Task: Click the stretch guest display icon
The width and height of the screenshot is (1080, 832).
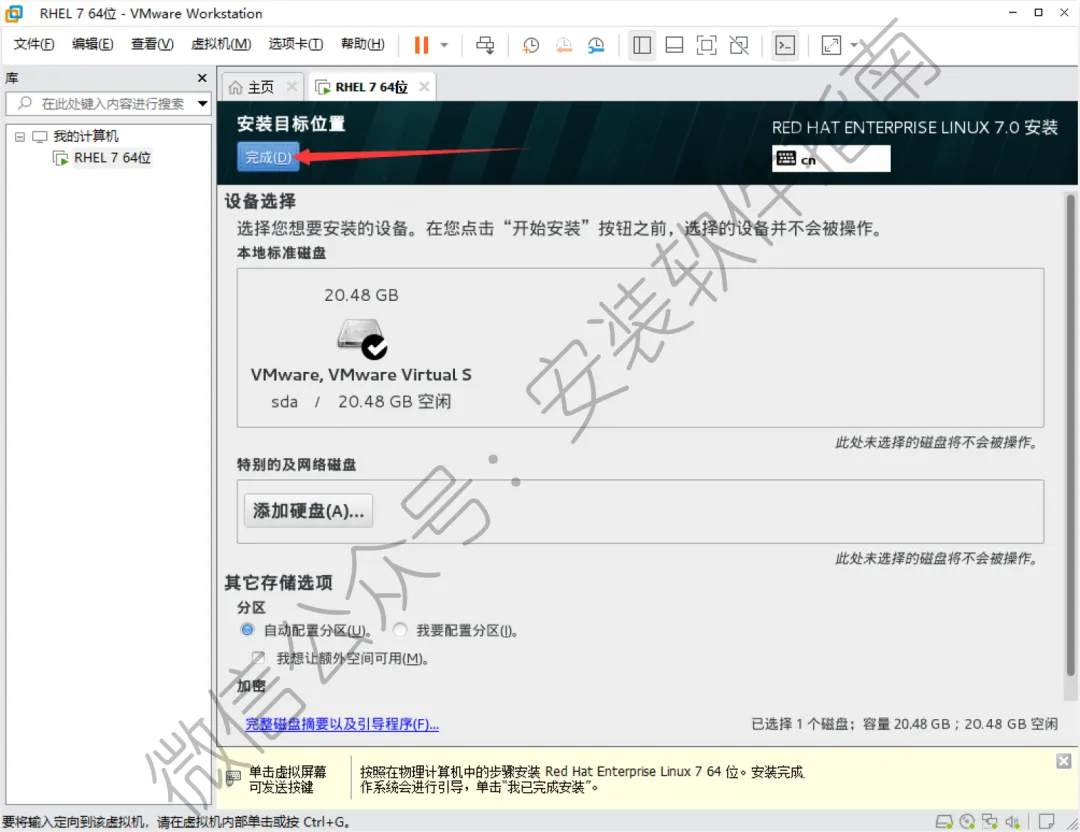Action: coord(831,45)
